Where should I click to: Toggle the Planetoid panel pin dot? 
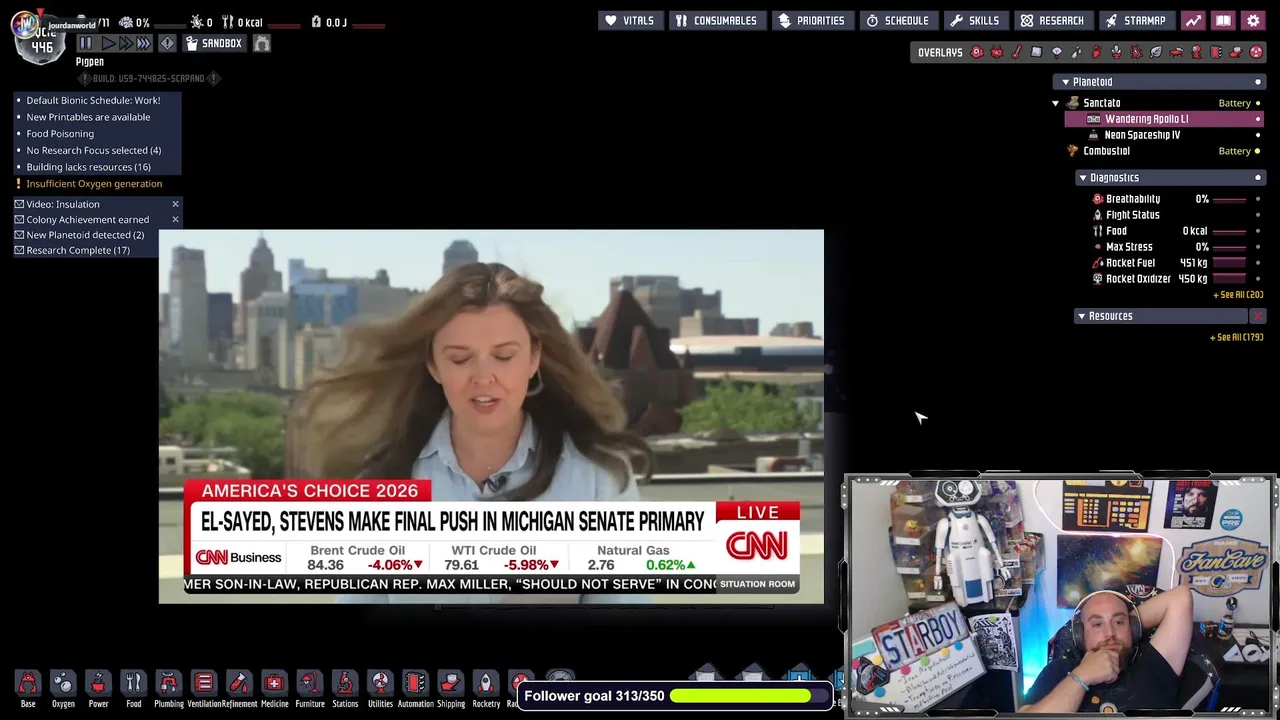[1258, 82]
